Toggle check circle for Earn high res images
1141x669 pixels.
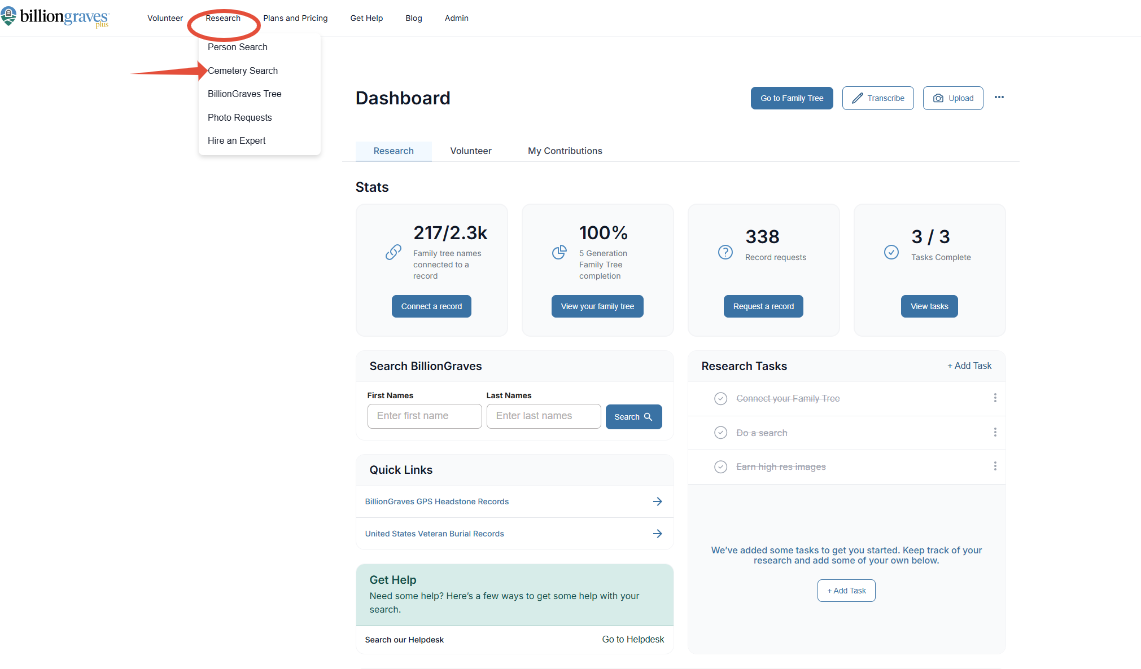pyautogui.click(x=720, y=467)
